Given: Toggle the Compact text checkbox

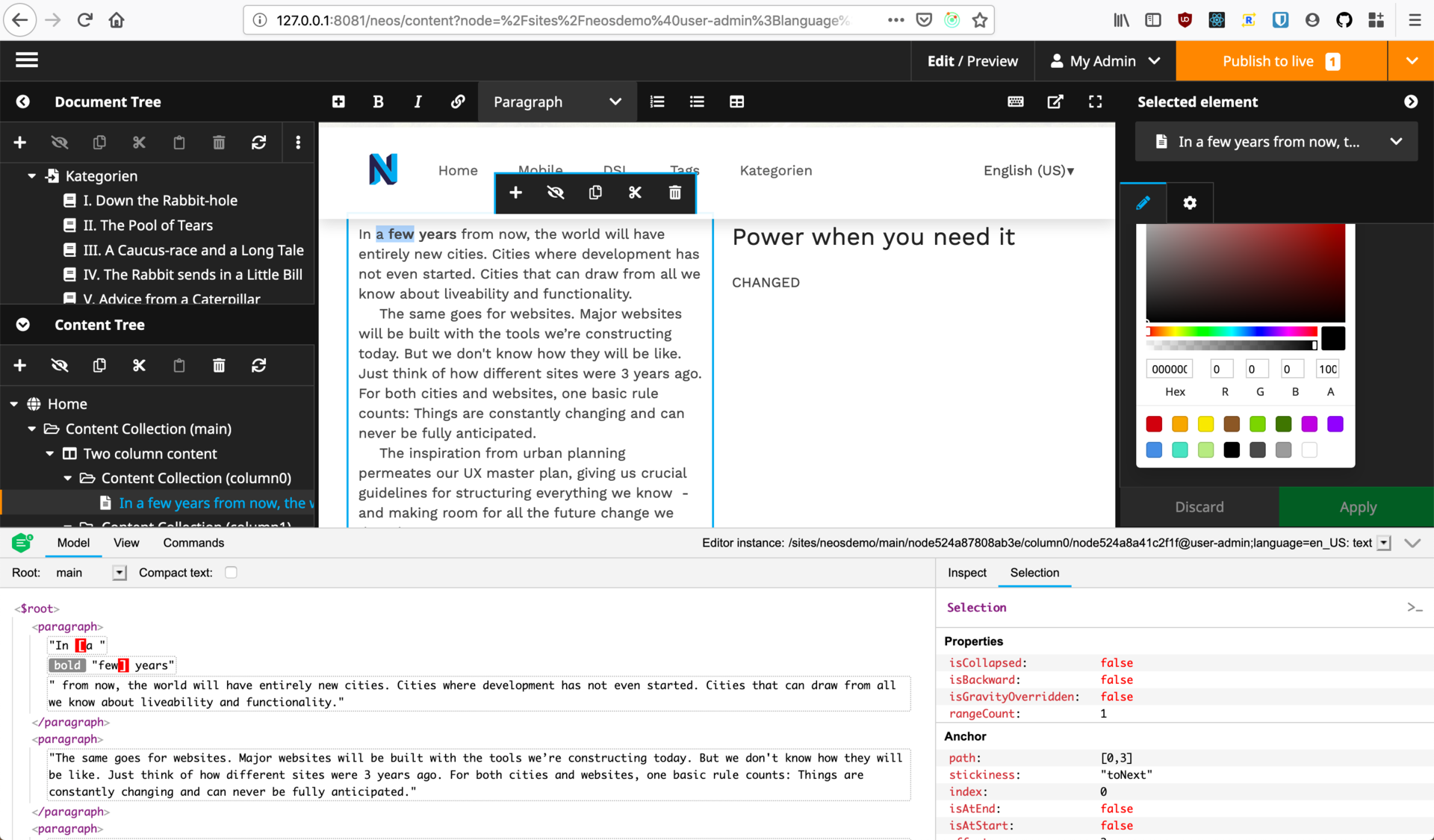Looking at the screenshot, I should click(231, 573).
